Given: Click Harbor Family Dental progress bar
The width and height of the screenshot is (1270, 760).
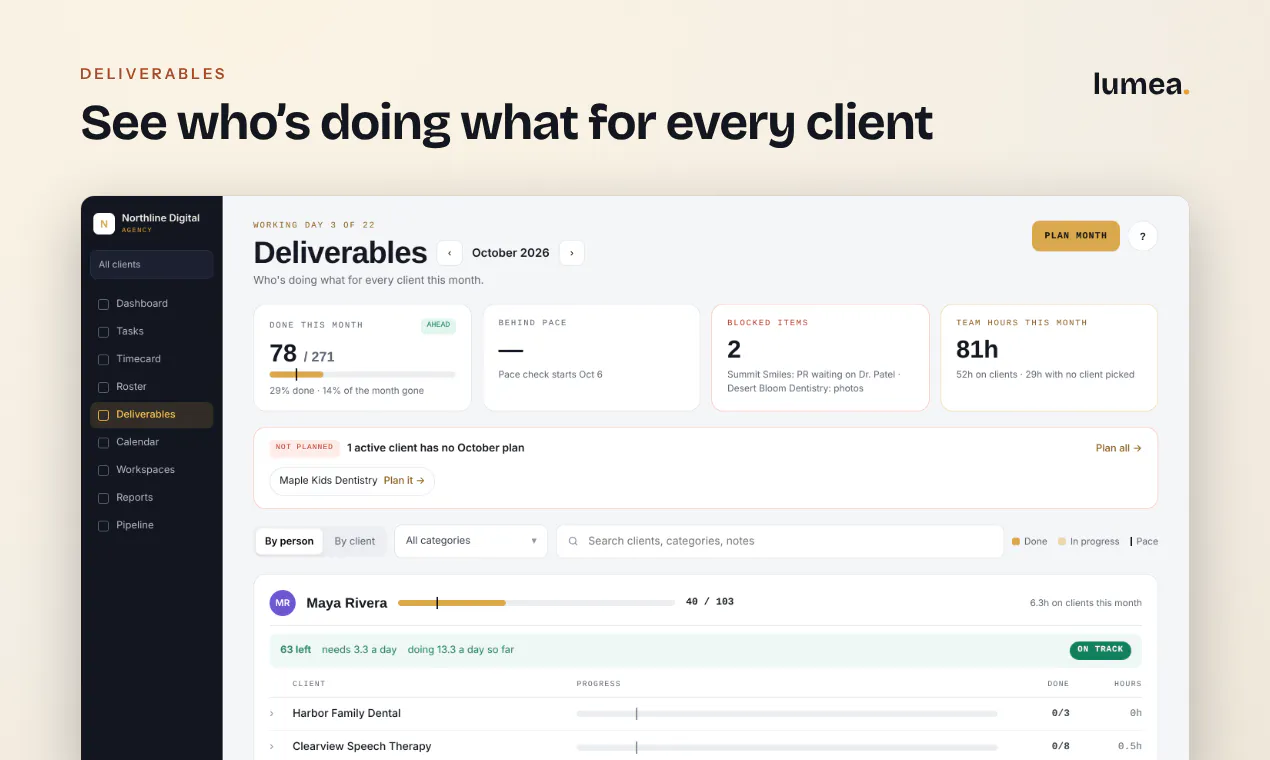Looking at the screenshot, I should 787,714.
